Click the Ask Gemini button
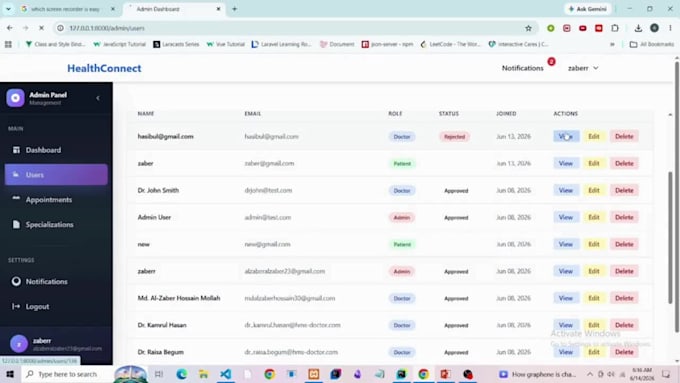 (588, 9)
